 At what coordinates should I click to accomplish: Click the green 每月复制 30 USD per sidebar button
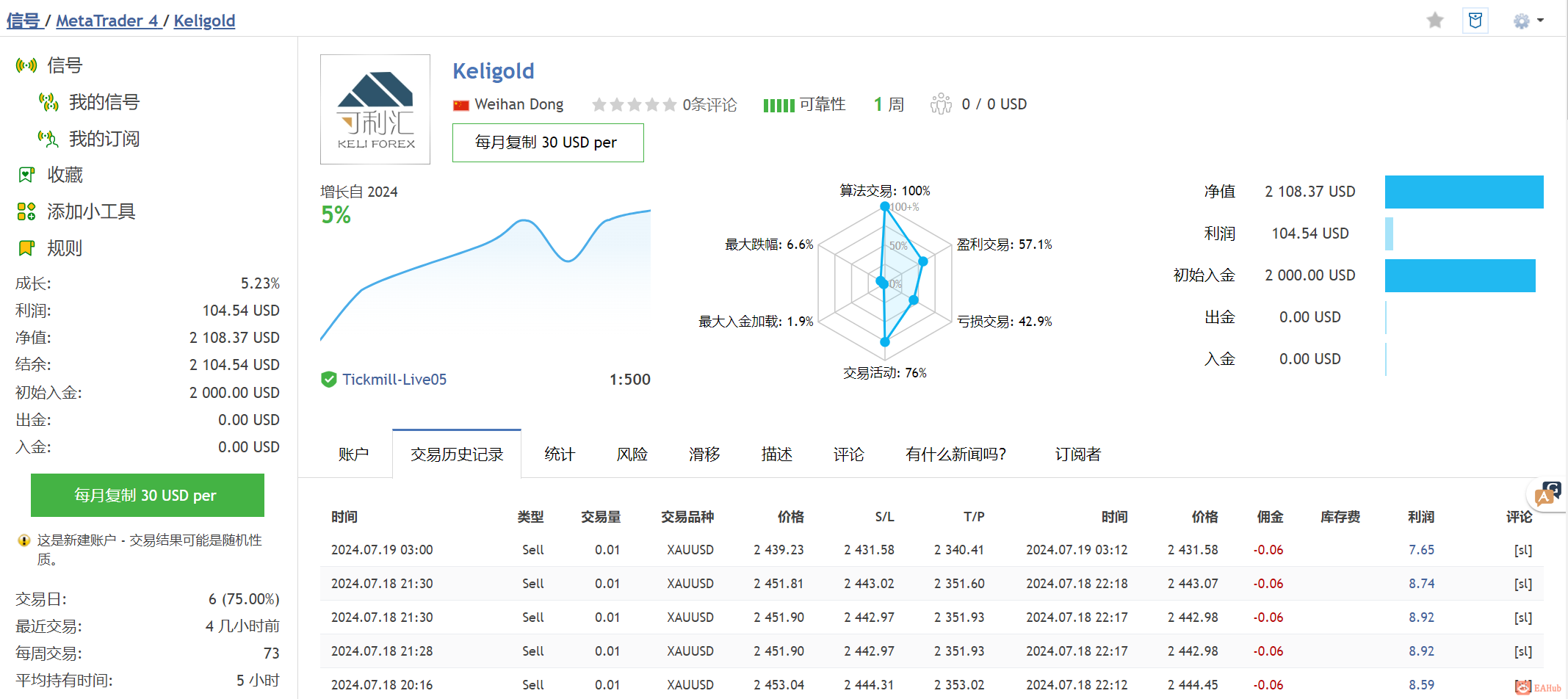pyautogui.click(x=148, y=496)
